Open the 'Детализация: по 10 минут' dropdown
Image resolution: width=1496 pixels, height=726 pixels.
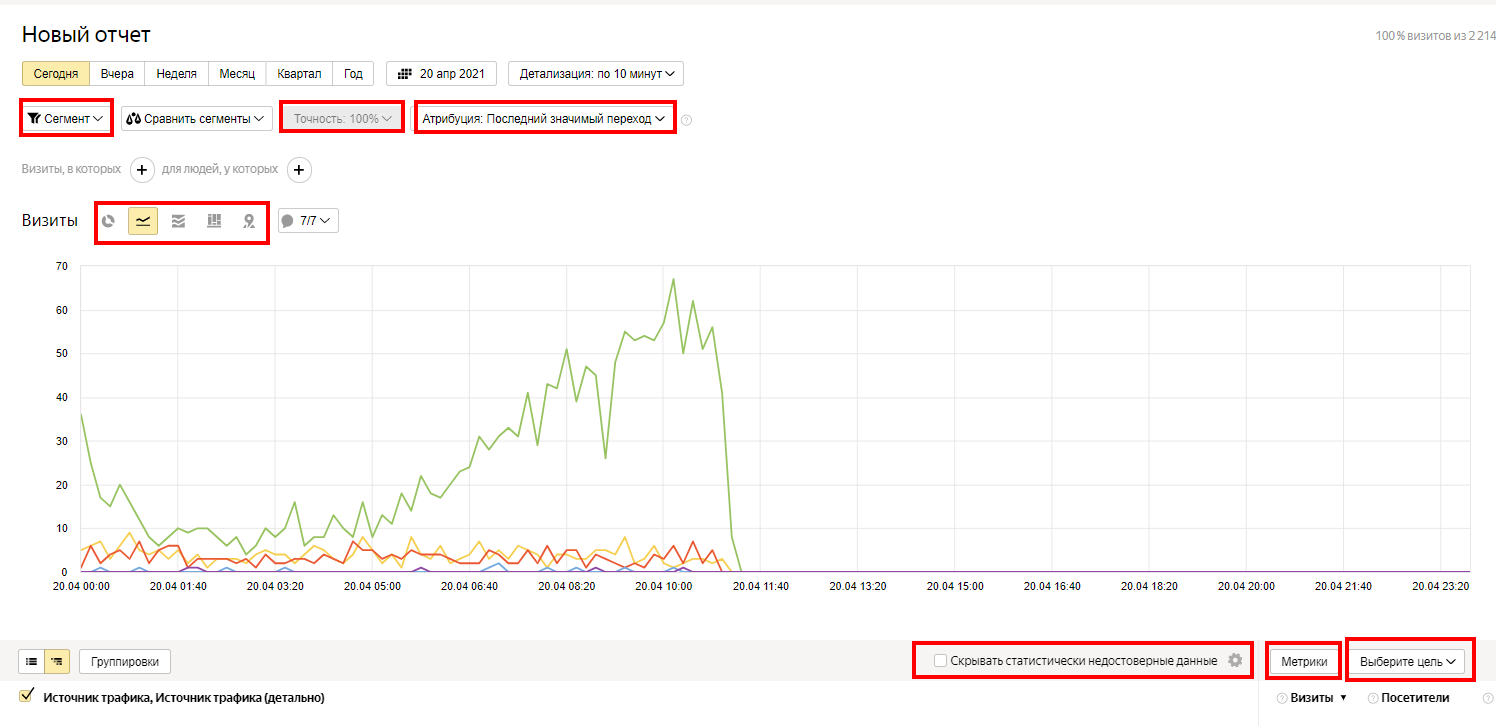click(x=596, y=74)
